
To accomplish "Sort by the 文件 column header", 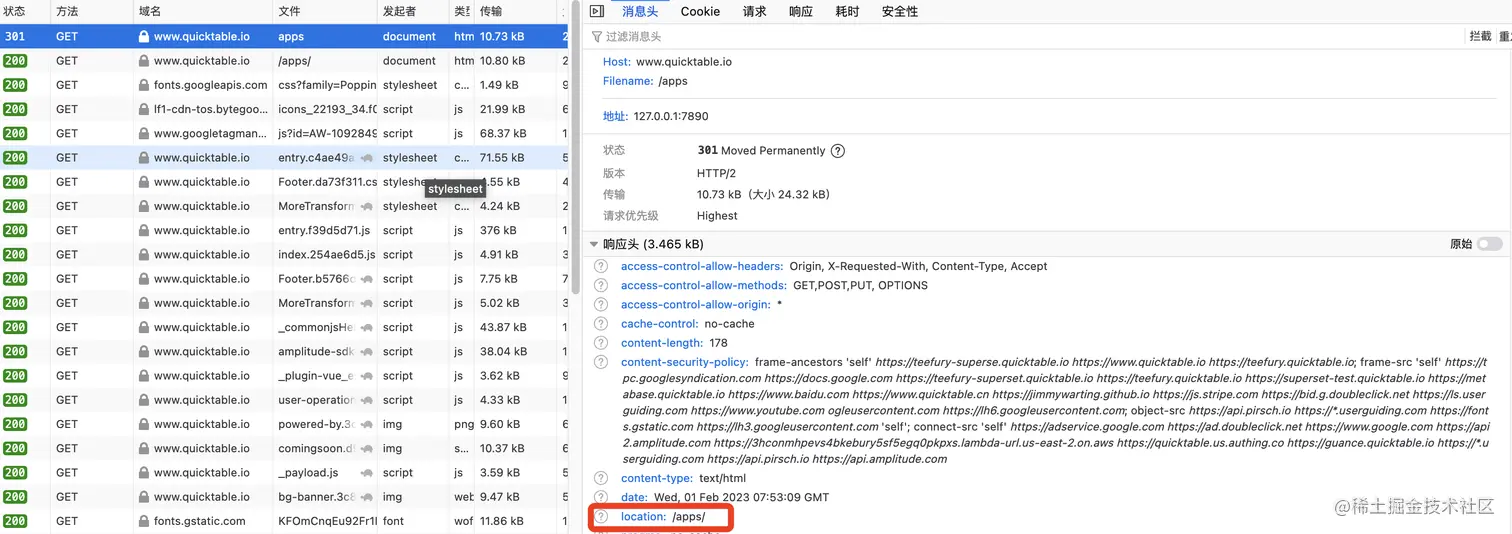I will 325,11.
